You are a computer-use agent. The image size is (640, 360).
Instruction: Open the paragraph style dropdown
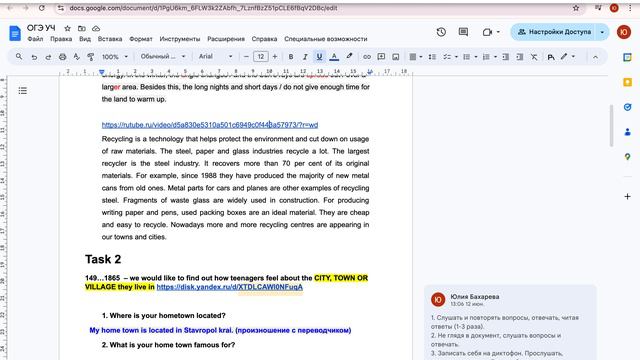pyautogui.click(x=163, y=57)
